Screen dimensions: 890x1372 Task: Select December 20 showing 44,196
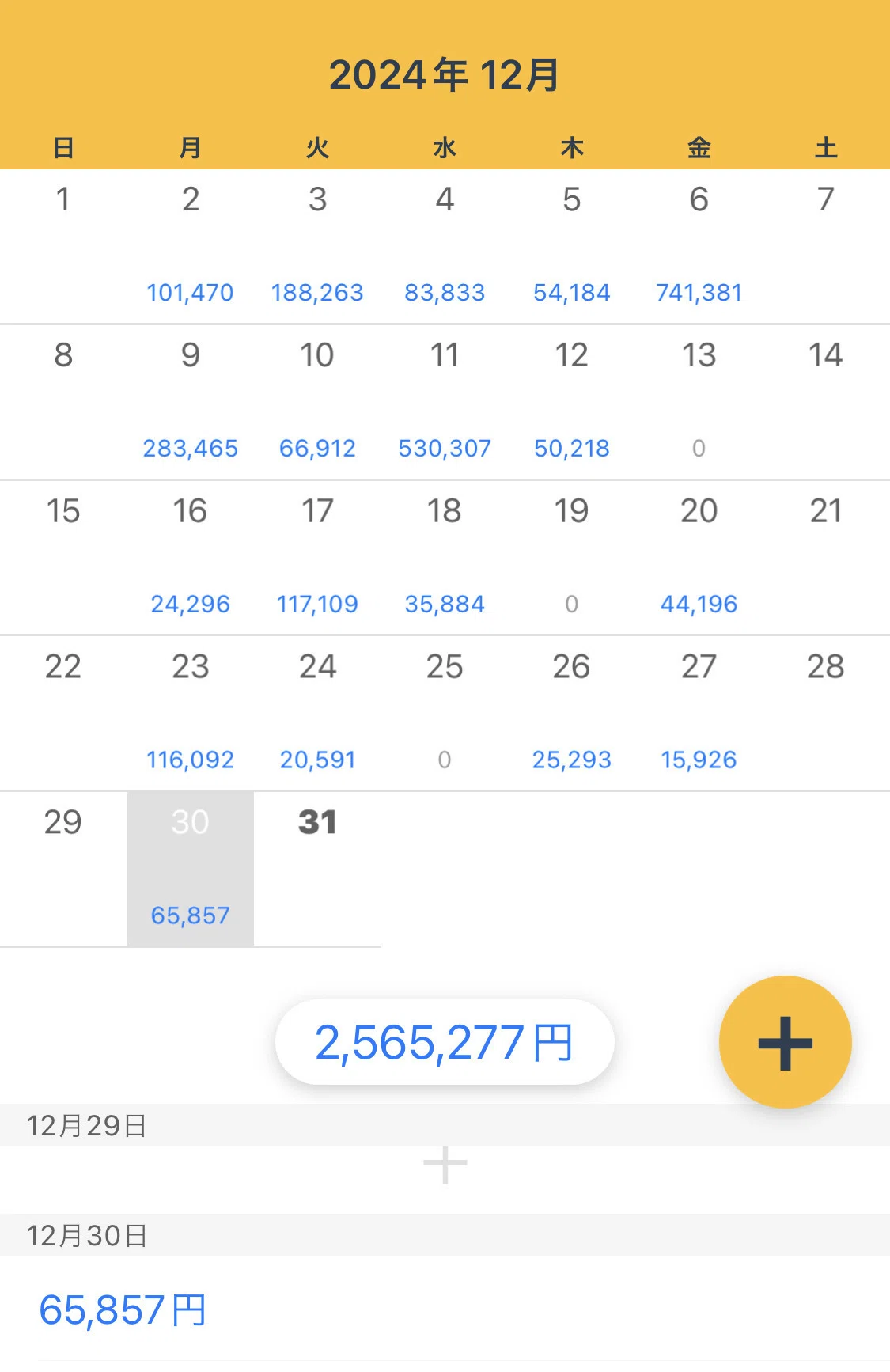click(x=699, y=558)
